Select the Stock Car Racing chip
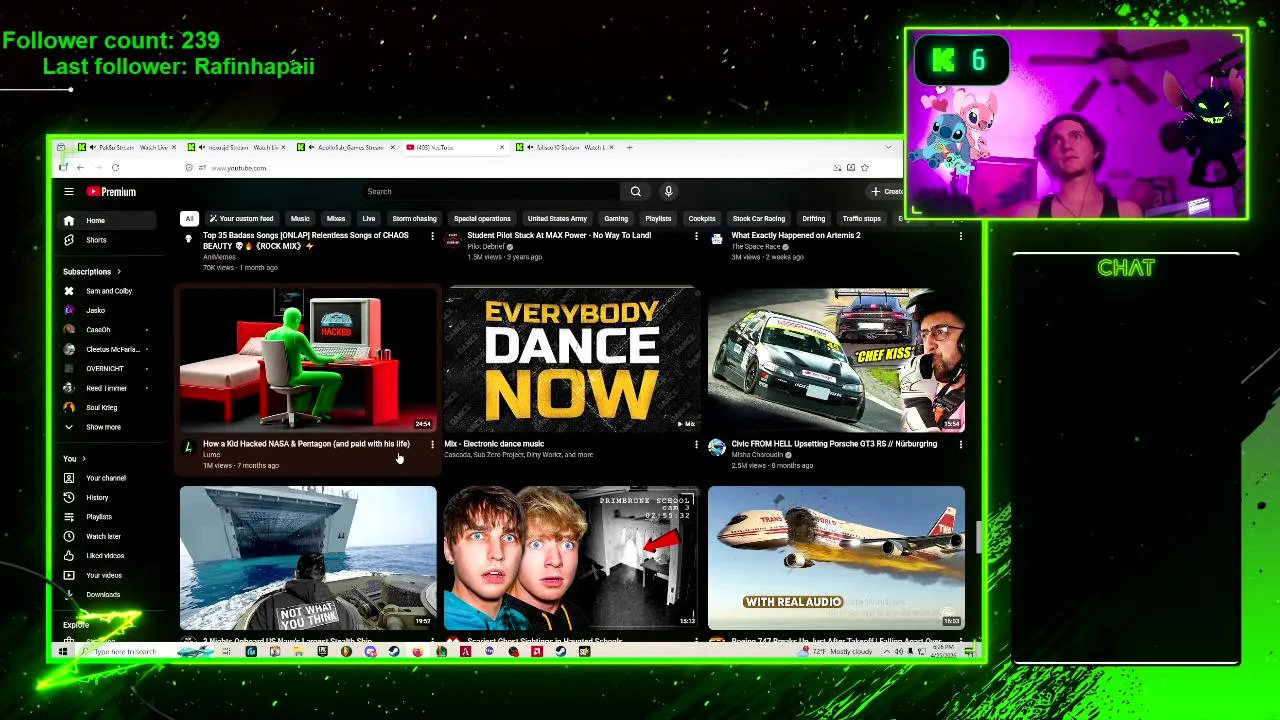This screenshot has height=720, width=1280. [x=759, y=218]
